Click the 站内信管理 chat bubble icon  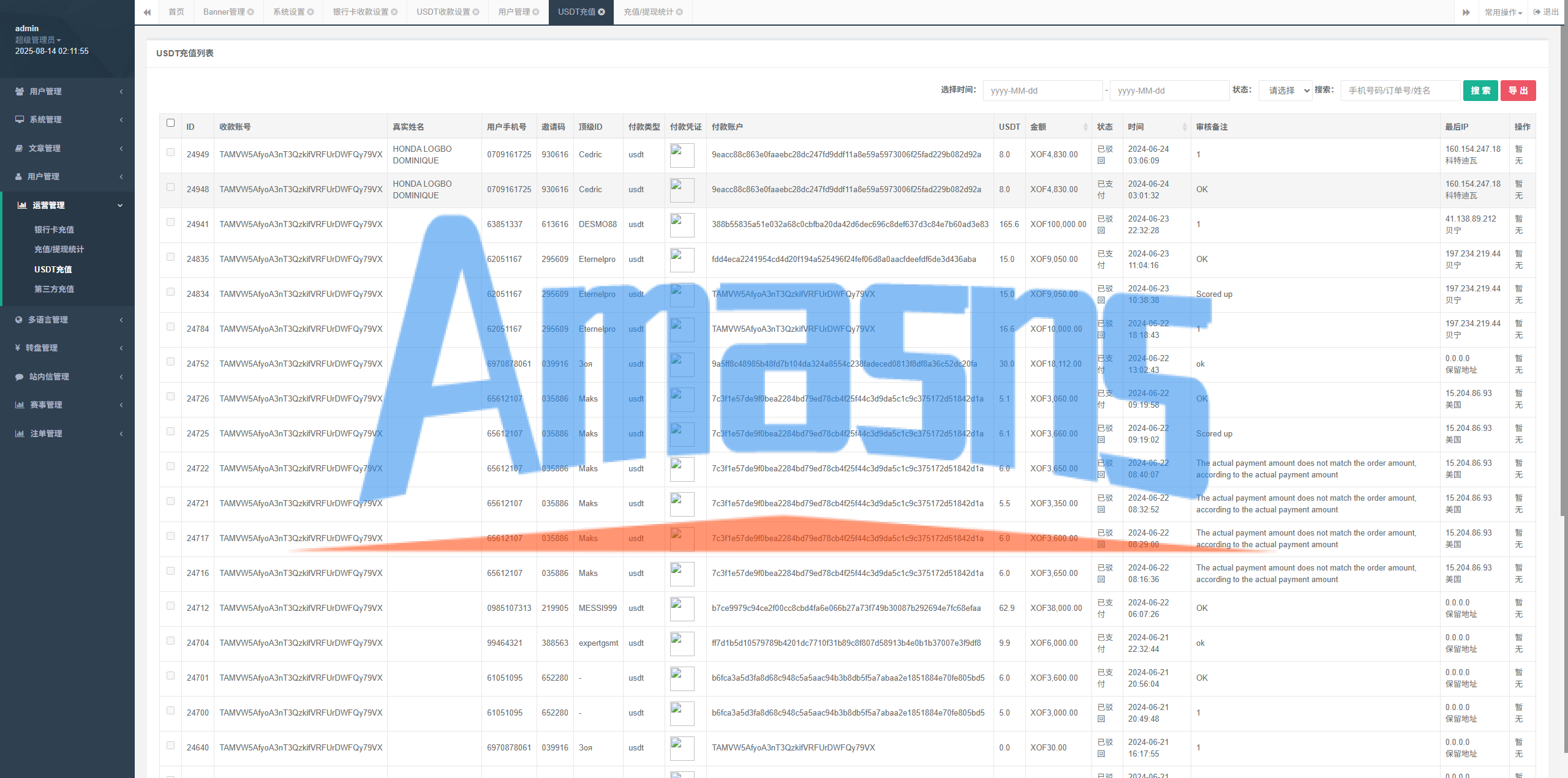(x=19, y=376)
